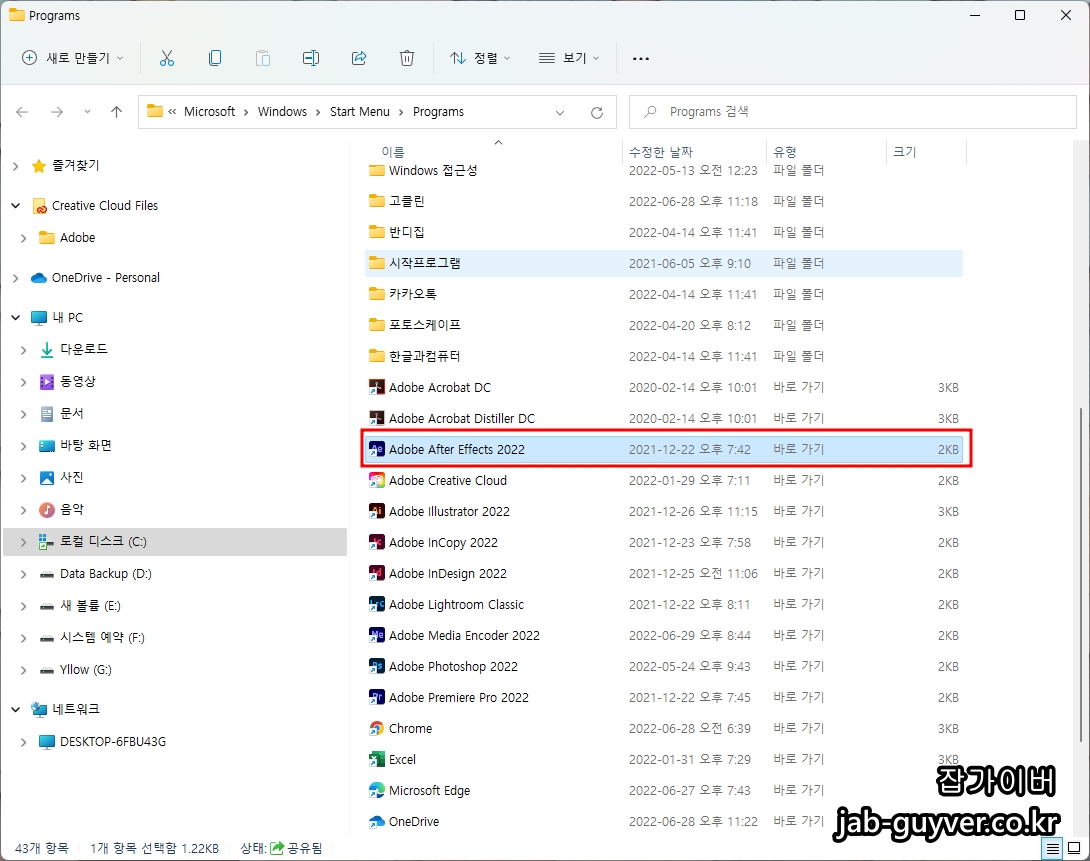Select the OneDrive shortcut icon in list
Viewport: 1090px width, 861px height.
click(376, 822)
